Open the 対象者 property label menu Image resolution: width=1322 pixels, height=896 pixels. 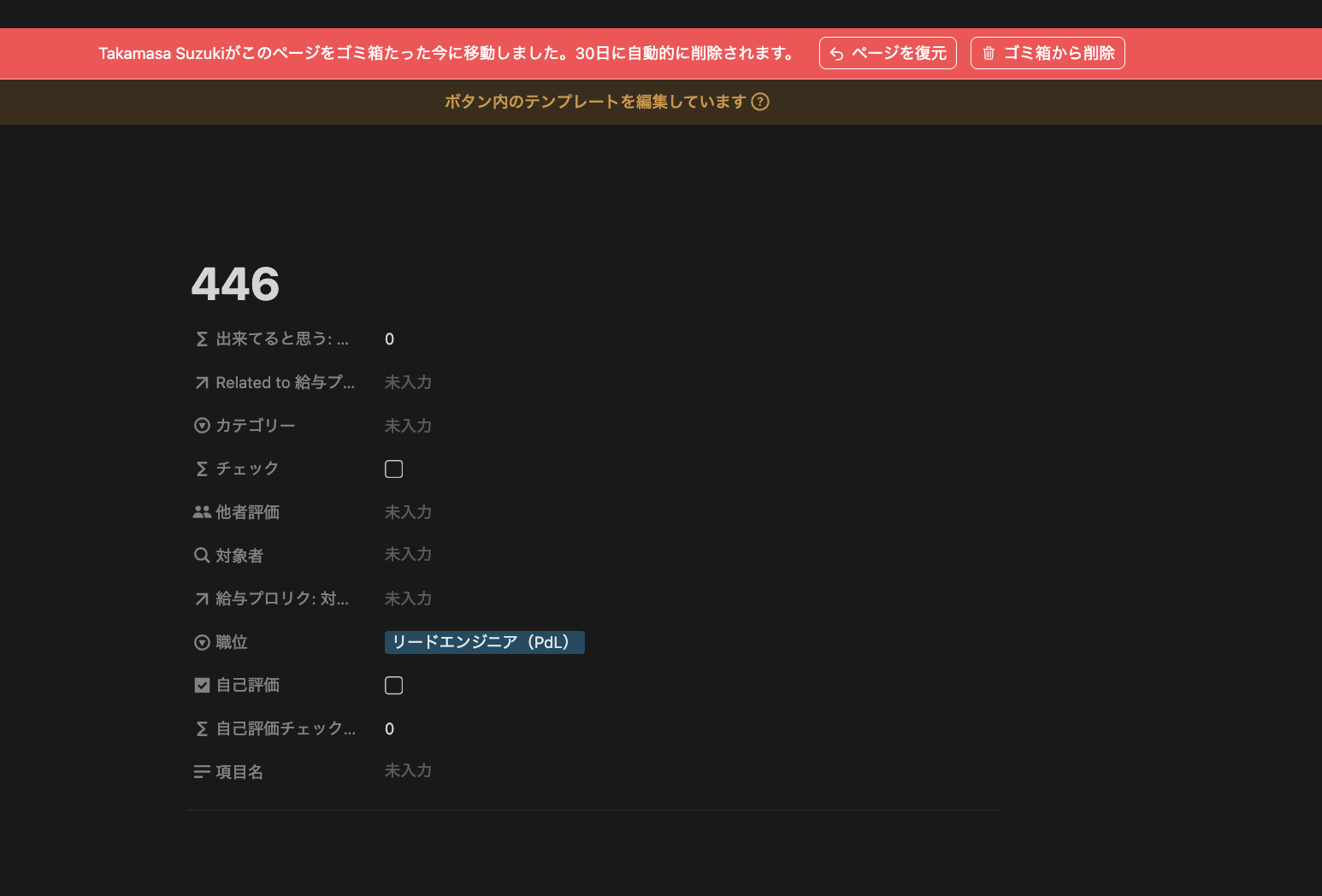click(239, 556)
